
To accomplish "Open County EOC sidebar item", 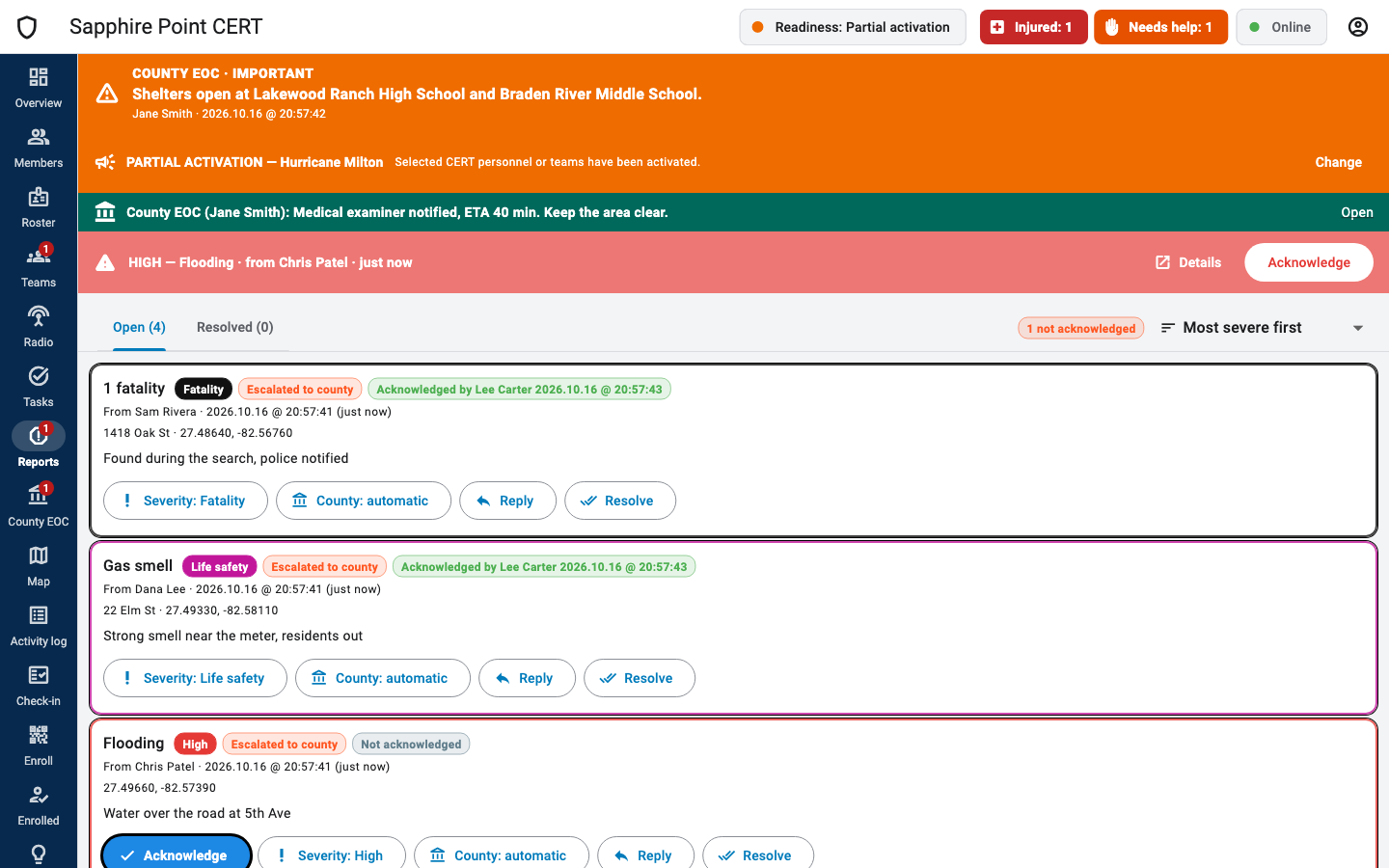I will [x=39, y=506].
